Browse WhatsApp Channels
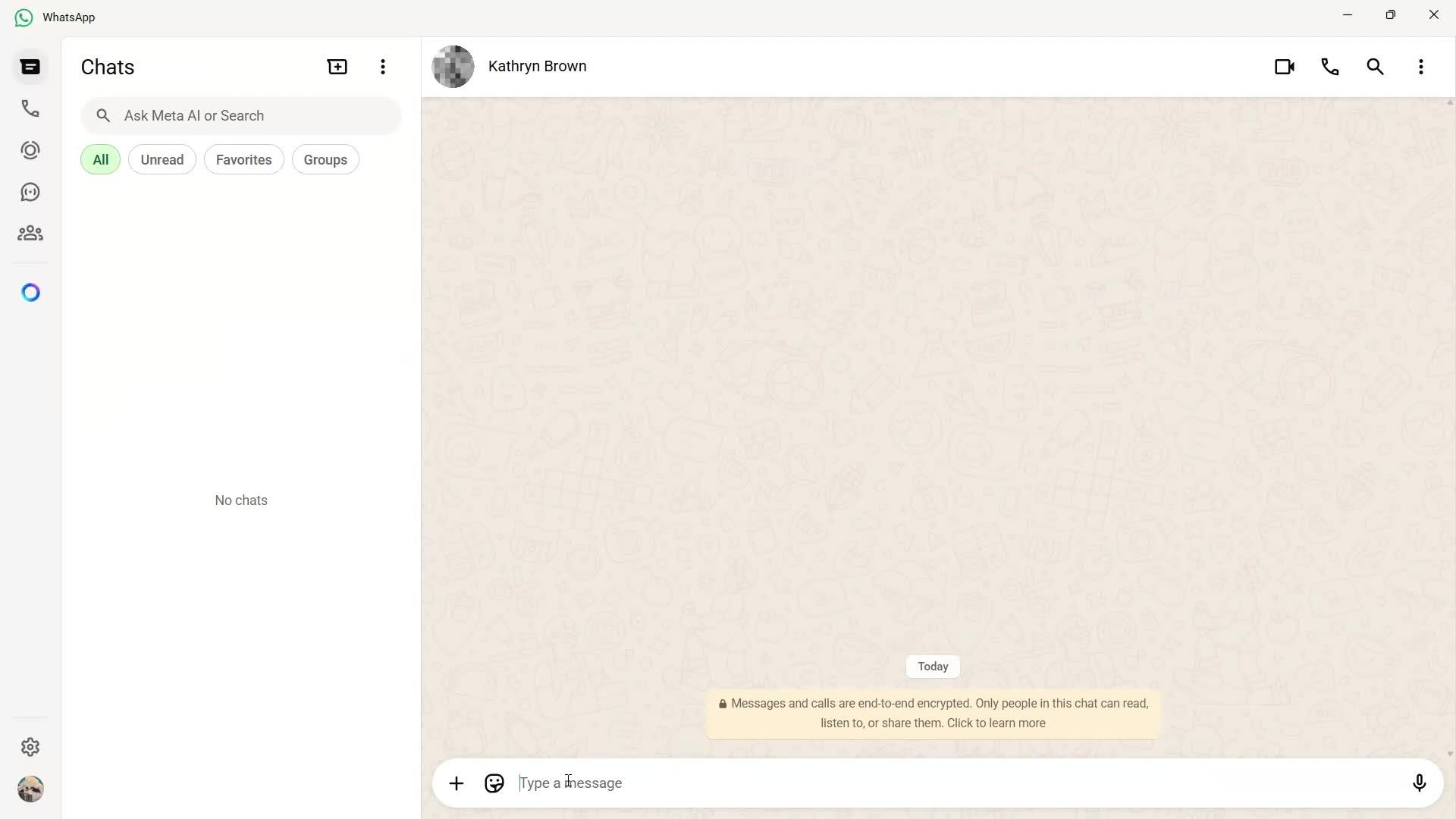Viewport: 1456px width, 819px height. point(30,191)
